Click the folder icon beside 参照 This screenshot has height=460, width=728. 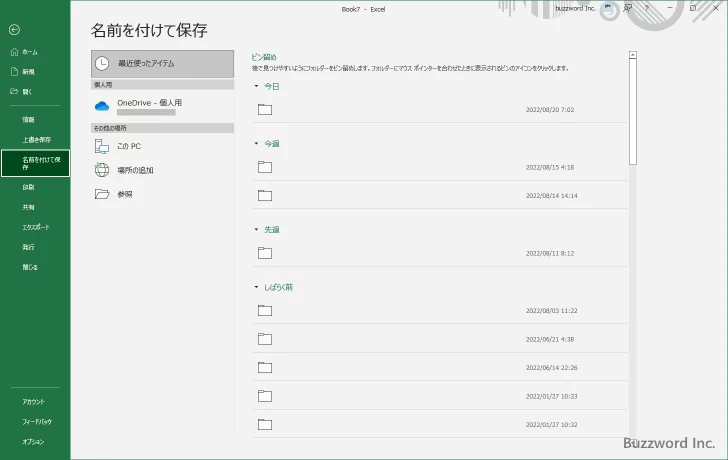coord(102,194)
